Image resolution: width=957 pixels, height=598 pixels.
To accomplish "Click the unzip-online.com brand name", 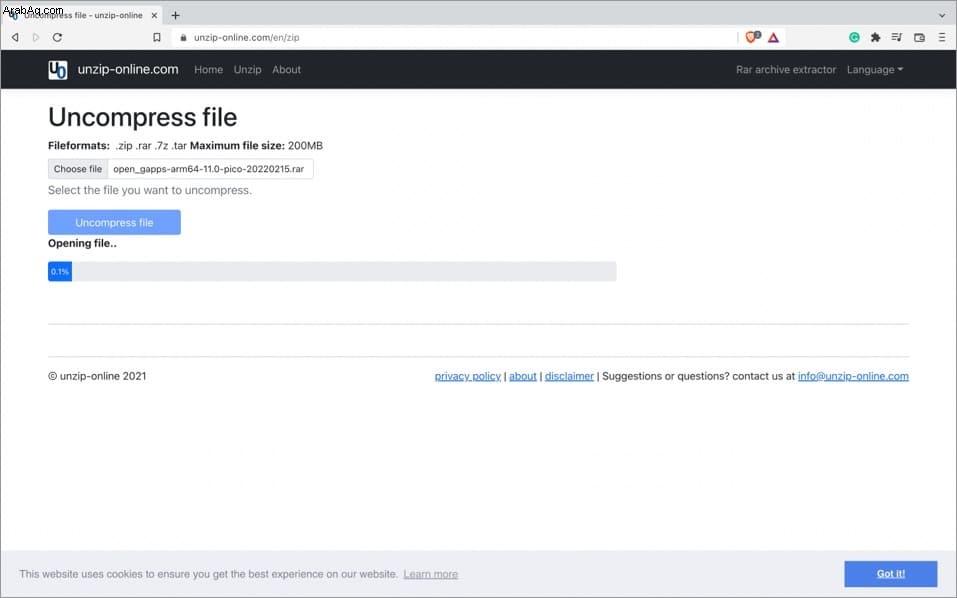I will click(x=128, y=70).
